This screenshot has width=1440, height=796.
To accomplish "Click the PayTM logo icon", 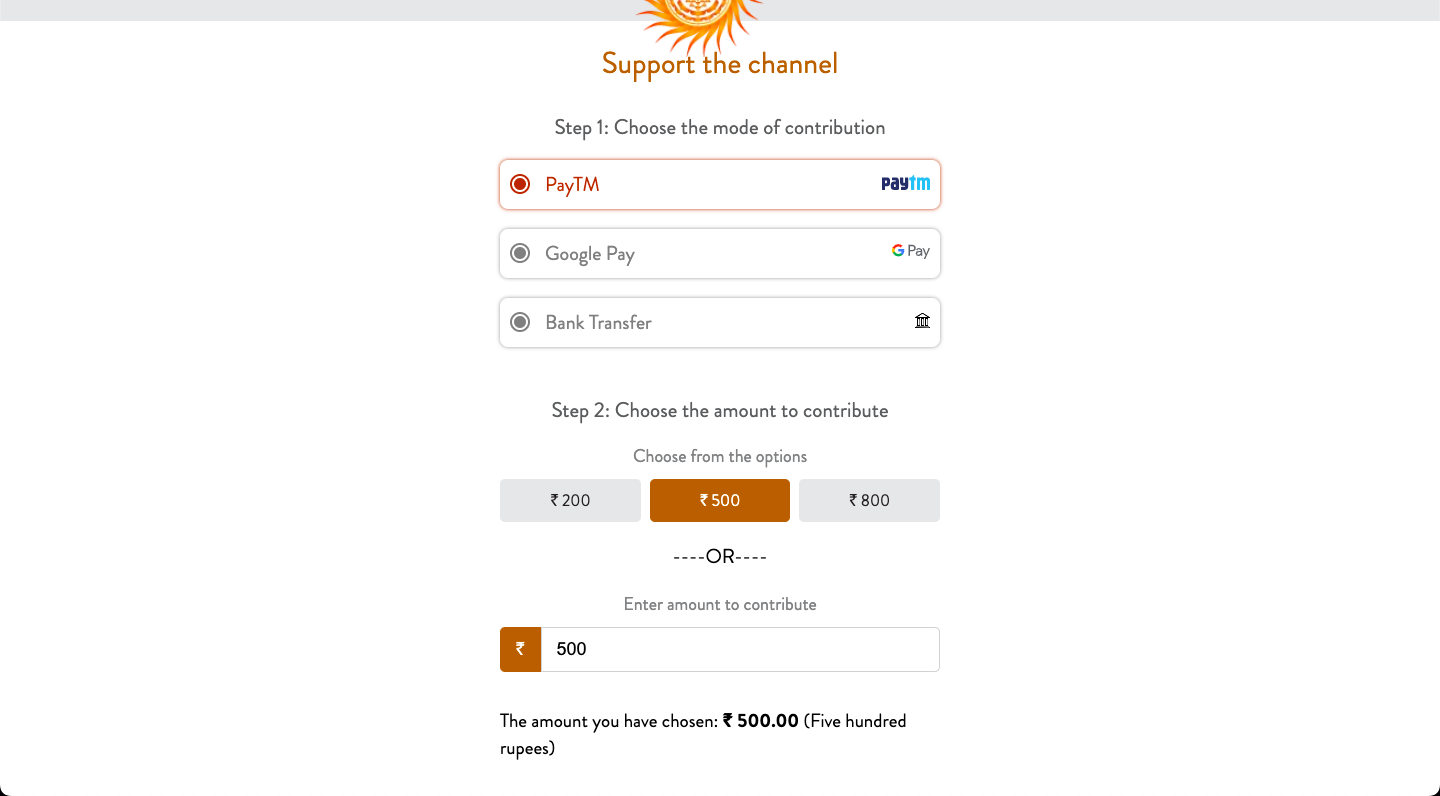I will (905, 184).
